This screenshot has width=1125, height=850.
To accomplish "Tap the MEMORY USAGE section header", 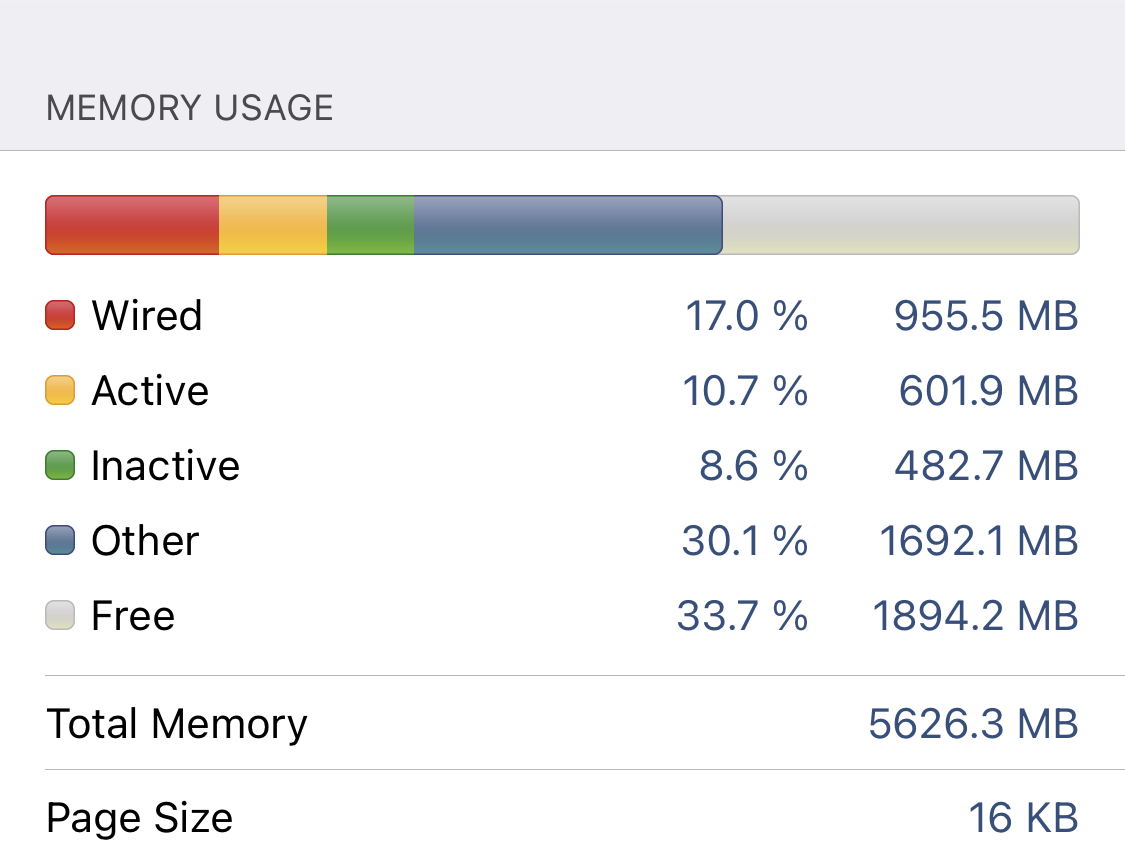I will point(190,107).
